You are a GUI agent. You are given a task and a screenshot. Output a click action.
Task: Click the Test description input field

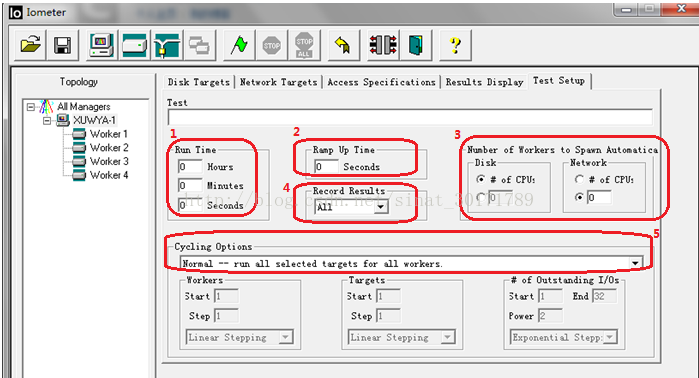pyautogui.click(x=410, y=117)
